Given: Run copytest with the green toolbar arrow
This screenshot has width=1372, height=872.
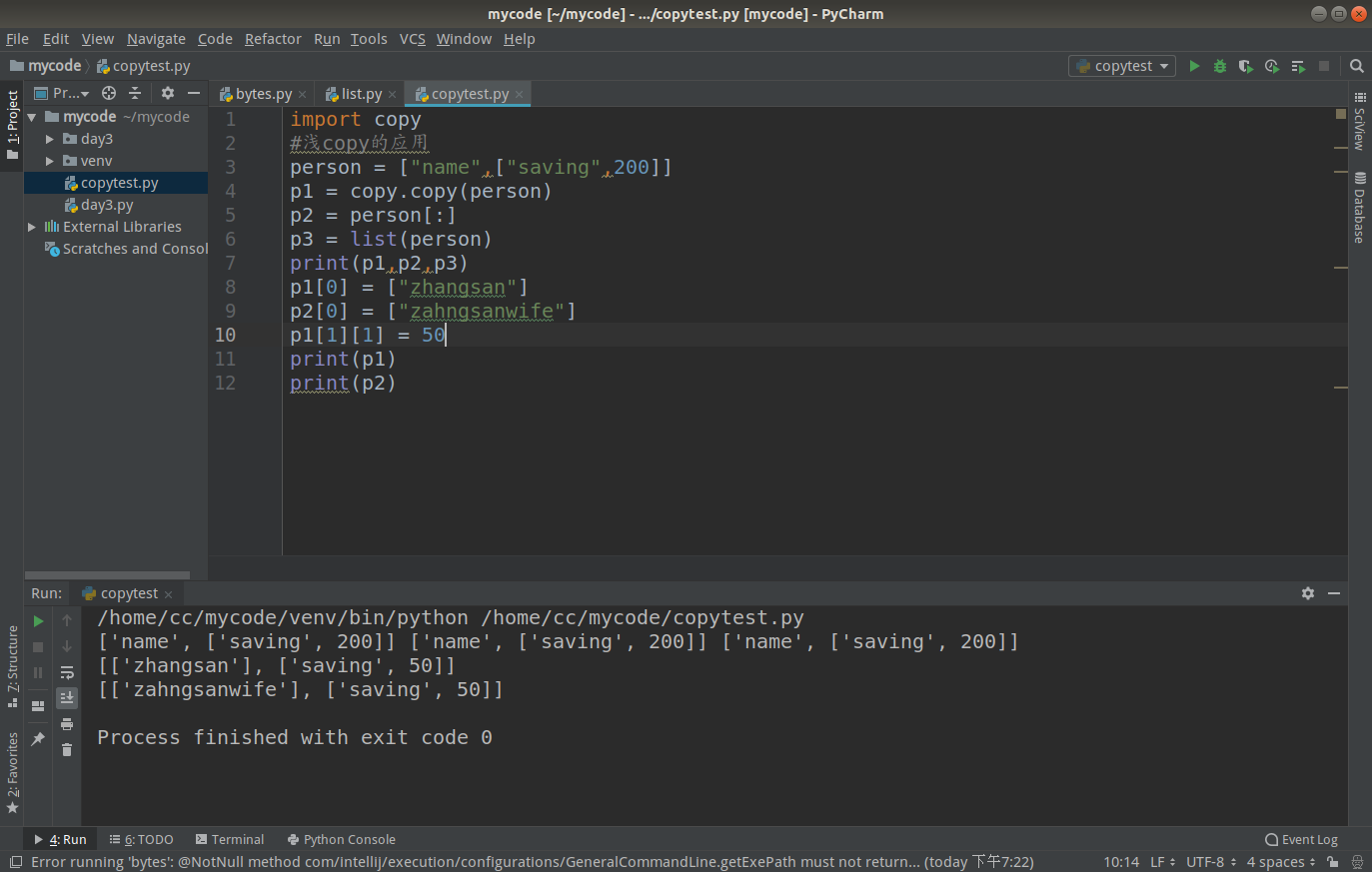Looking at the screenshot, I should (x=1194, y=66).
